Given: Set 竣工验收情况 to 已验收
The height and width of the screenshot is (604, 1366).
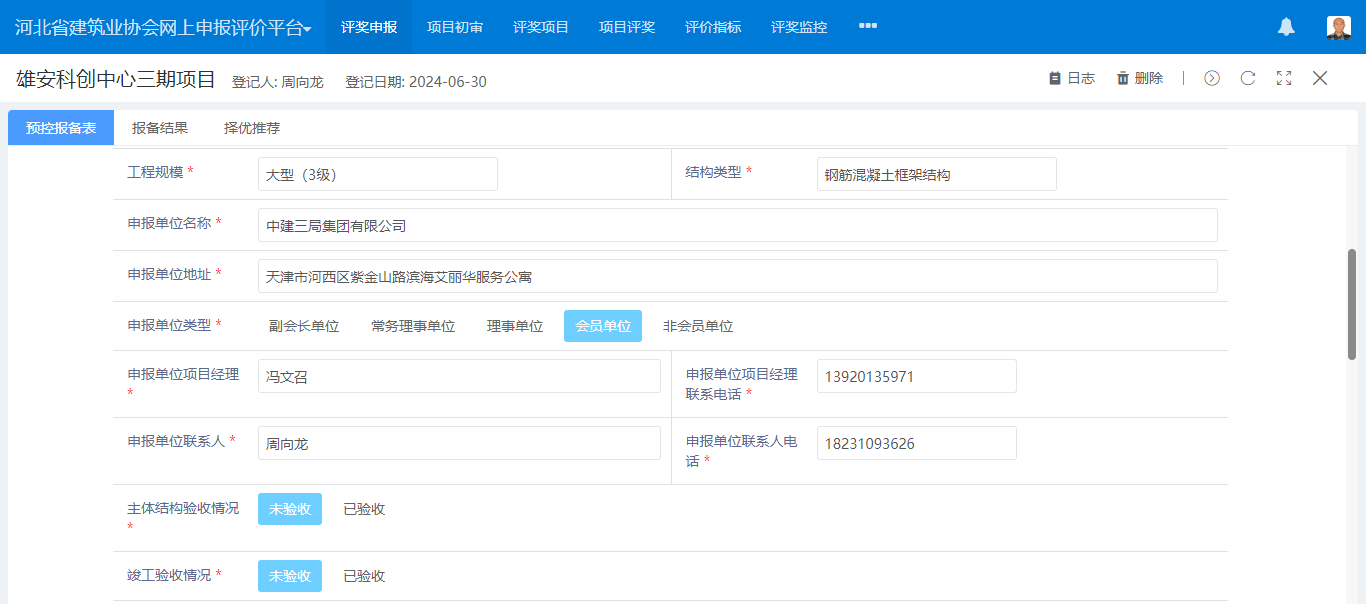Looking at the screenshot, I should 364,576.
